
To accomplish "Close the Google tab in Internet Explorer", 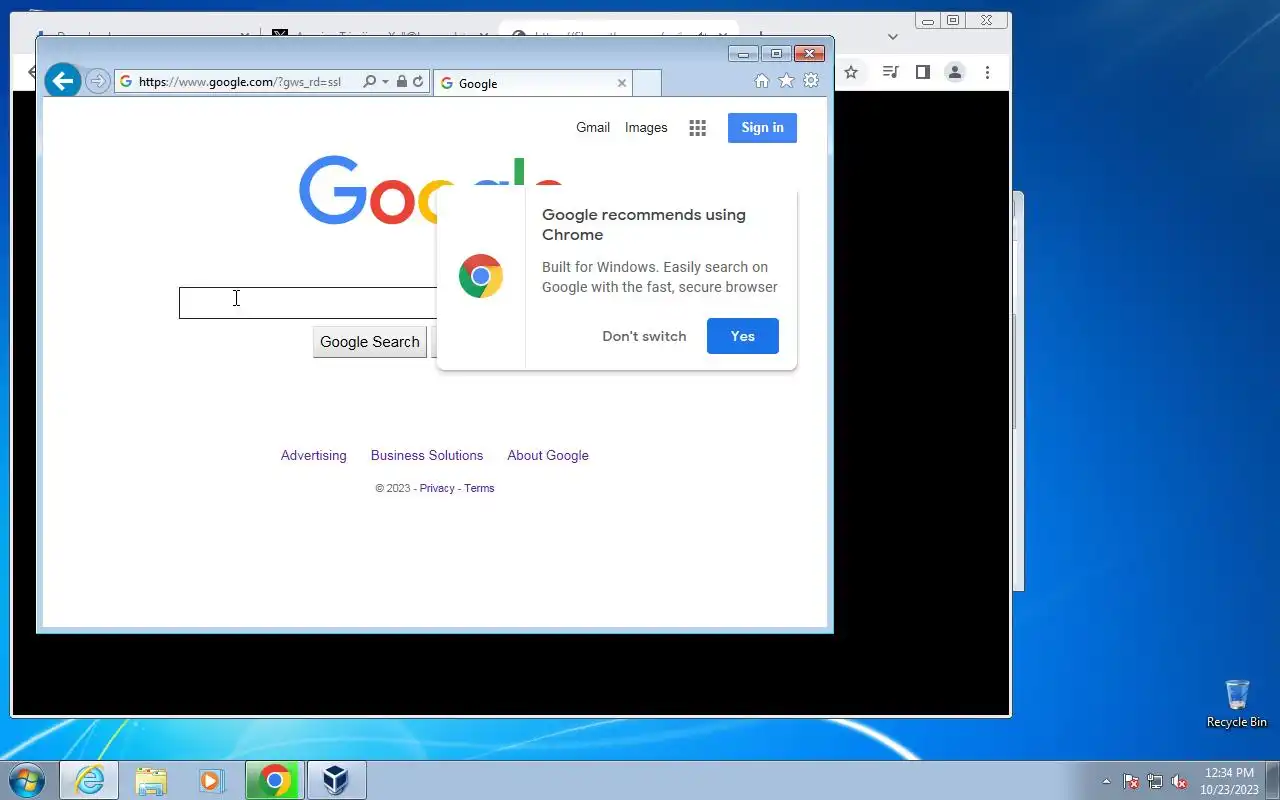I will pos(621,83).
